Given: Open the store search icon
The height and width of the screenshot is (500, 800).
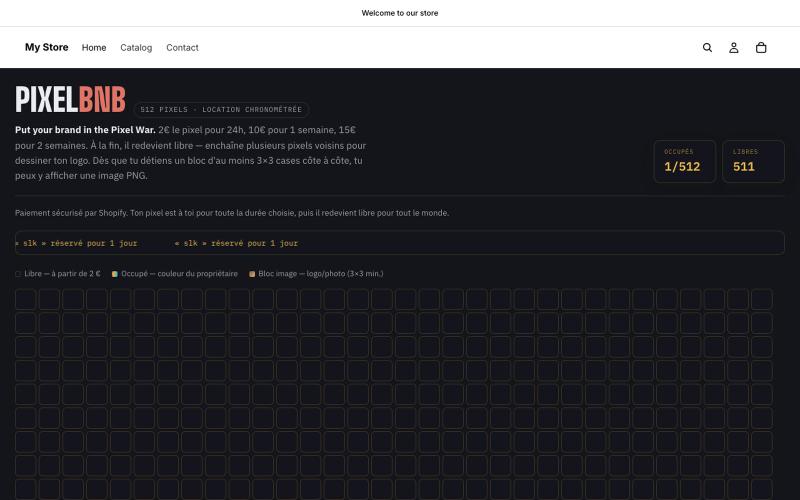Looking at the screenshot, I should tap(707, 47).
